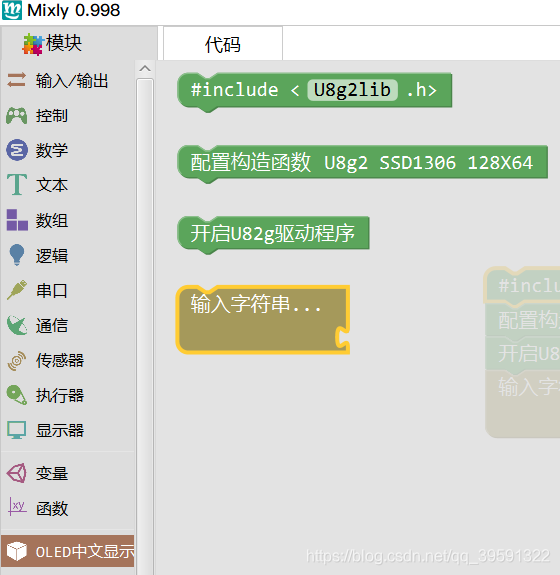Open the 串口 block category
560x575 pixels.
click(68, 290)
